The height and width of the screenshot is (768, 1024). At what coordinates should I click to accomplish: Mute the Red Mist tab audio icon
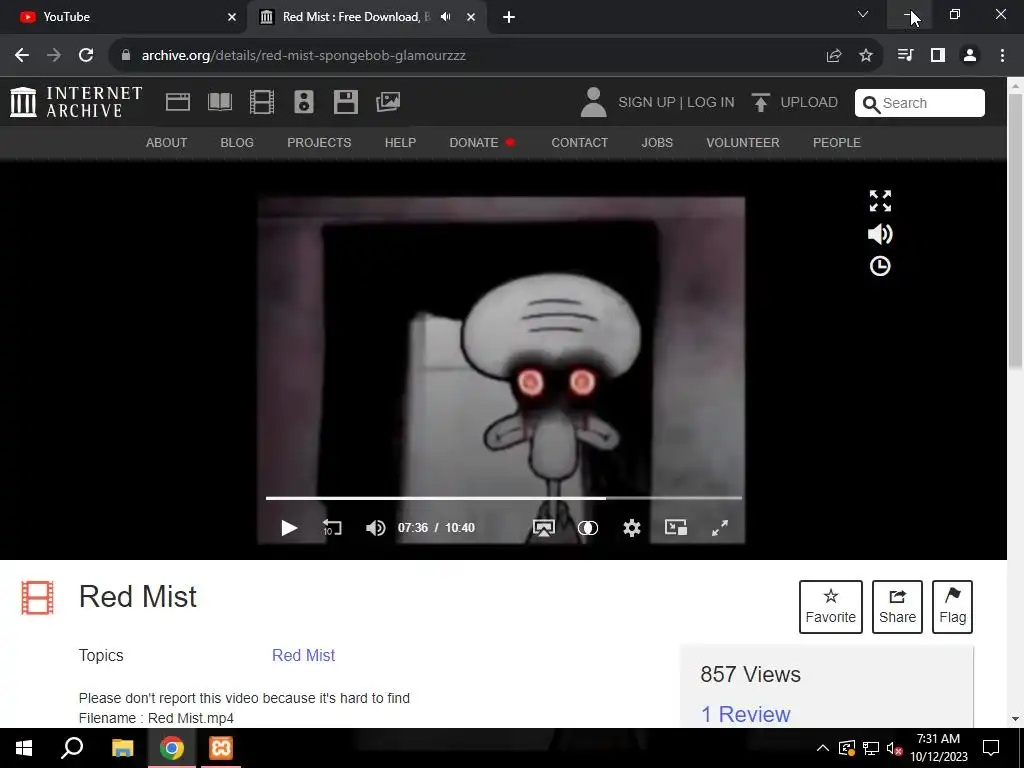[x=446, y=17]
